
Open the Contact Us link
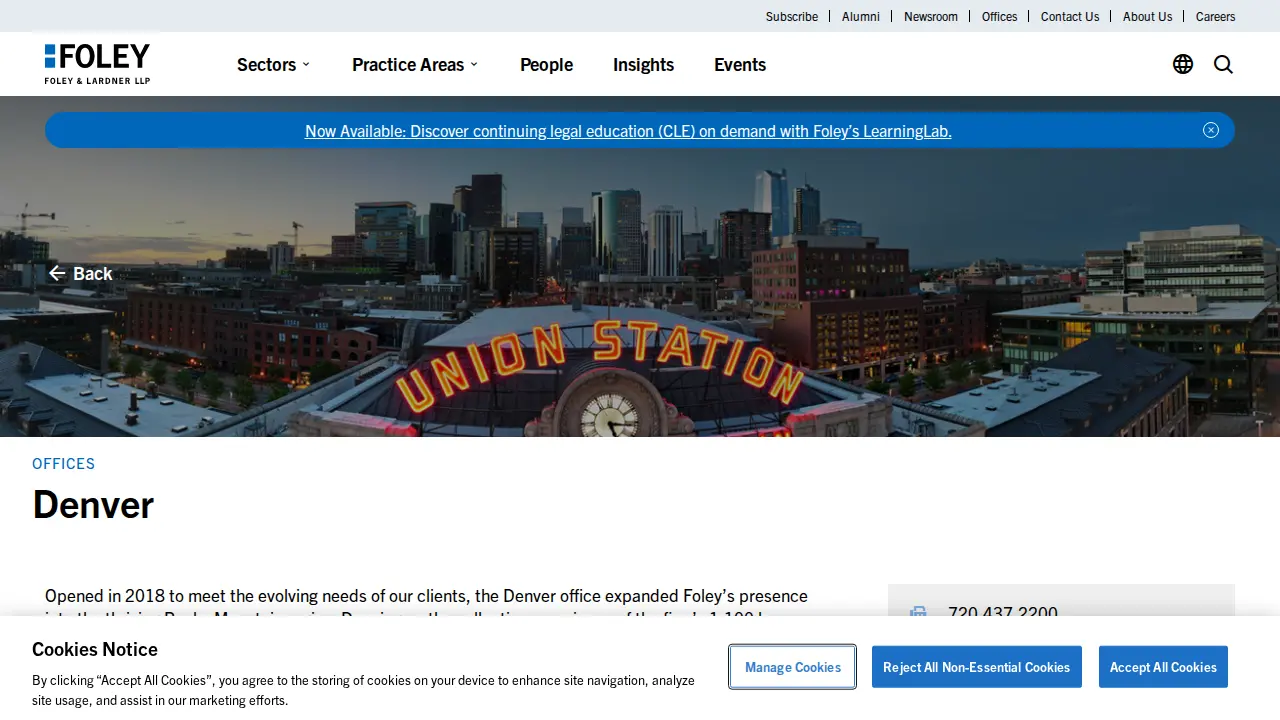1070,16
